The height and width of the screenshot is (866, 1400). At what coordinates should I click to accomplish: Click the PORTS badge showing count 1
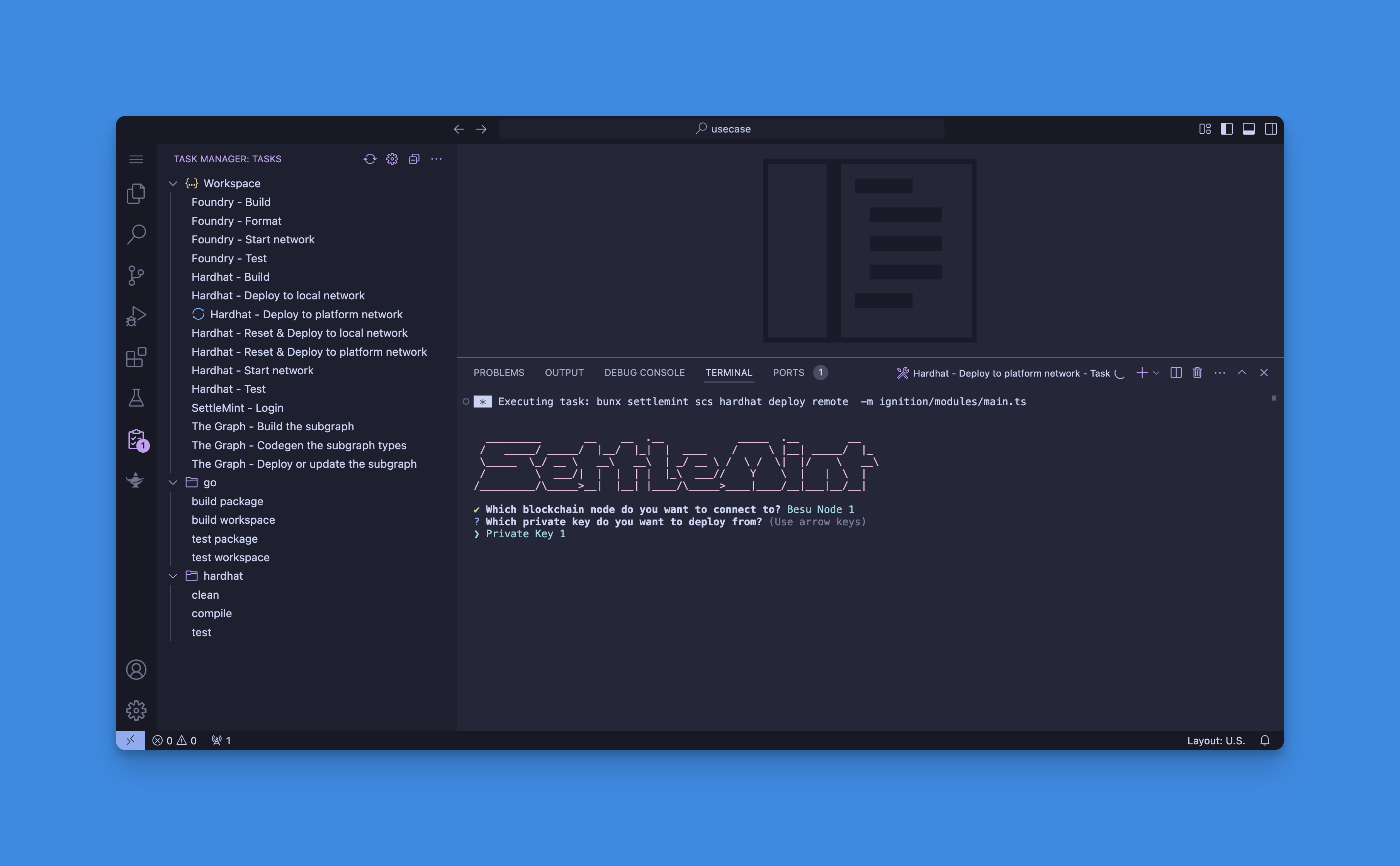(821, 372)
